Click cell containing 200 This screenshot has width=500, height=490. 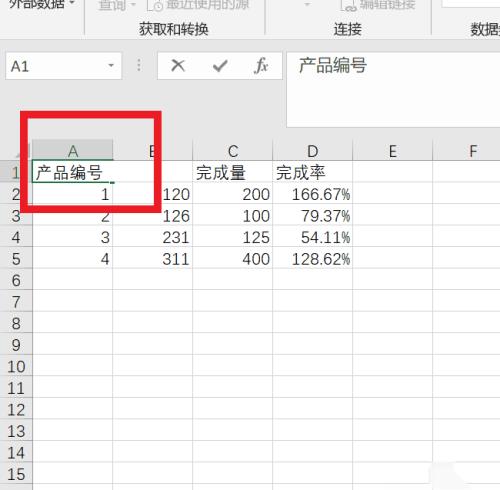pyautogui.click(x=233, y=194)
